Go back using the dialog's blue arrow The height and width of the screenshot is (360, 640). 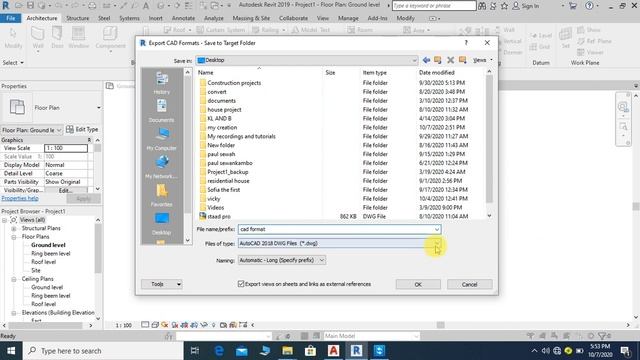(426, 60)
